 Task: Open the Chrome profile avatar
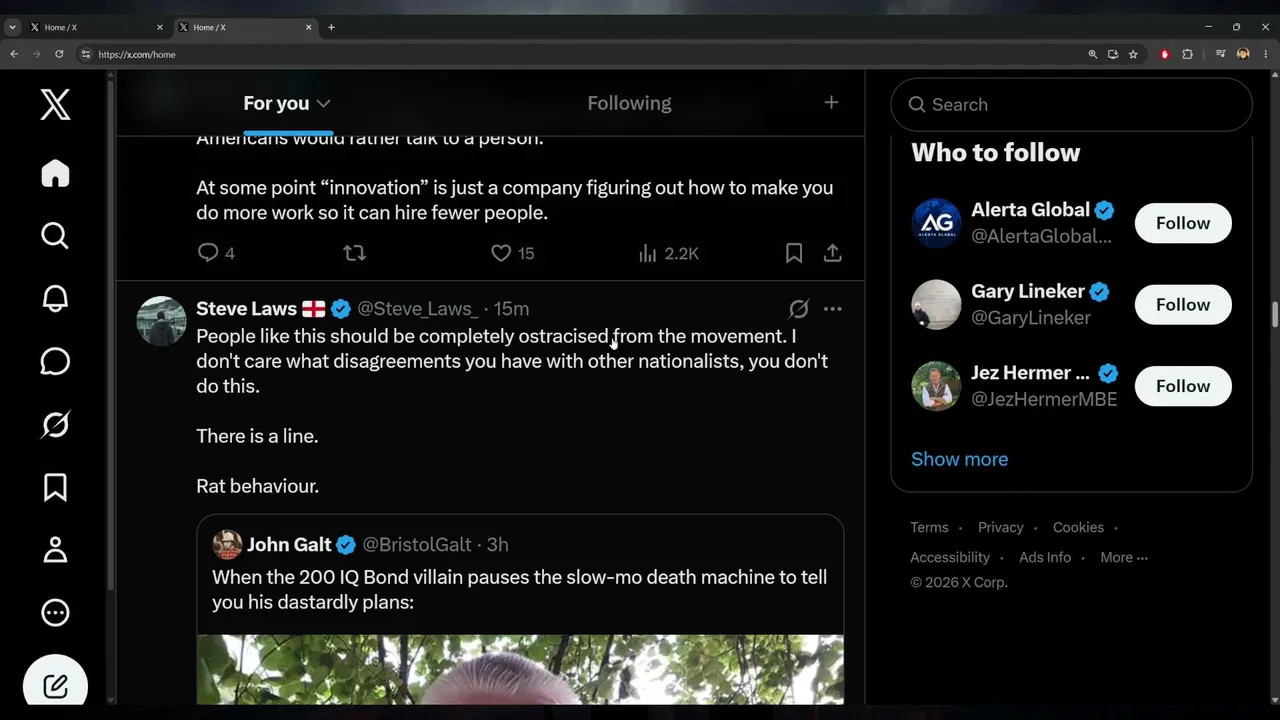click(x=1243, y=54)
